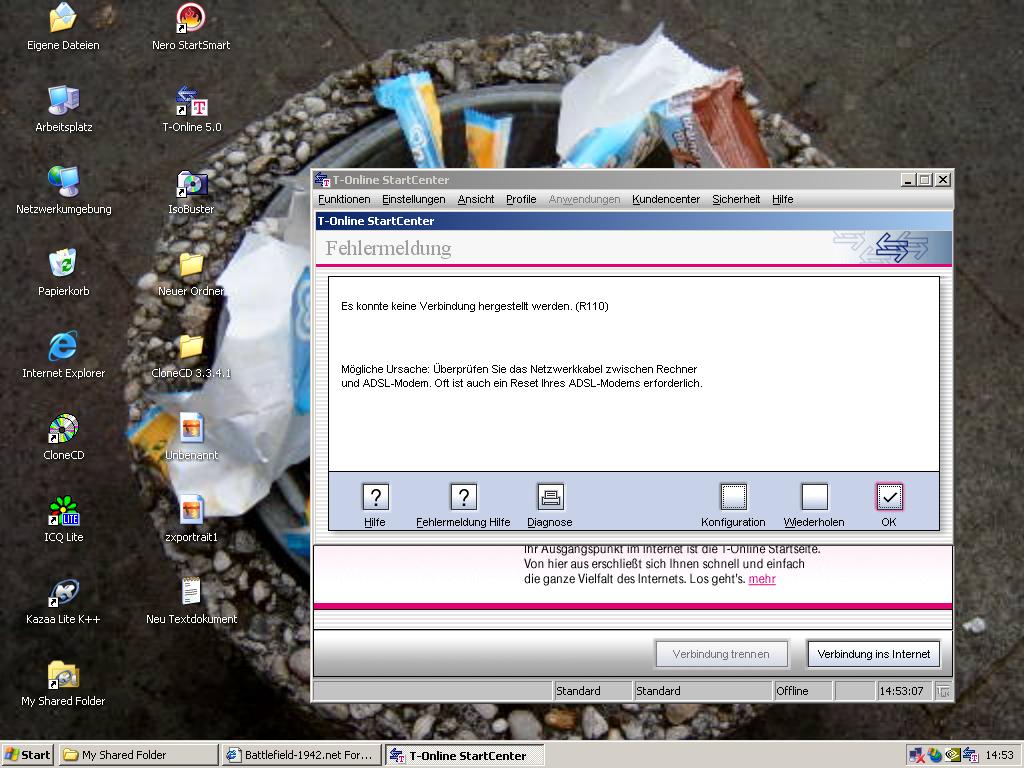Viewport: 1024px width, 768px height.
Task: Click the Diagnose printer icon
Action: pyautogui.click(x=551, y=497)
